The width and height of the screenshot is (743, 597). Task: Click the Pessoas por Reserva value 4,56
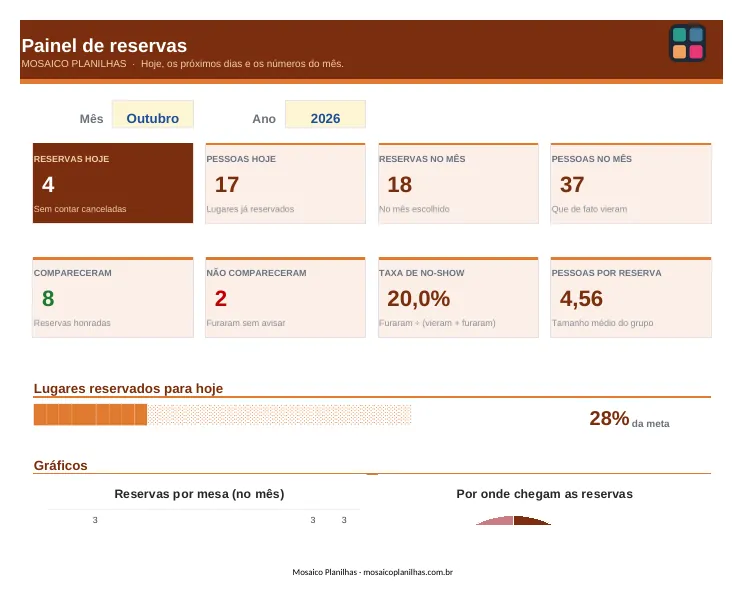click(581, 298)
